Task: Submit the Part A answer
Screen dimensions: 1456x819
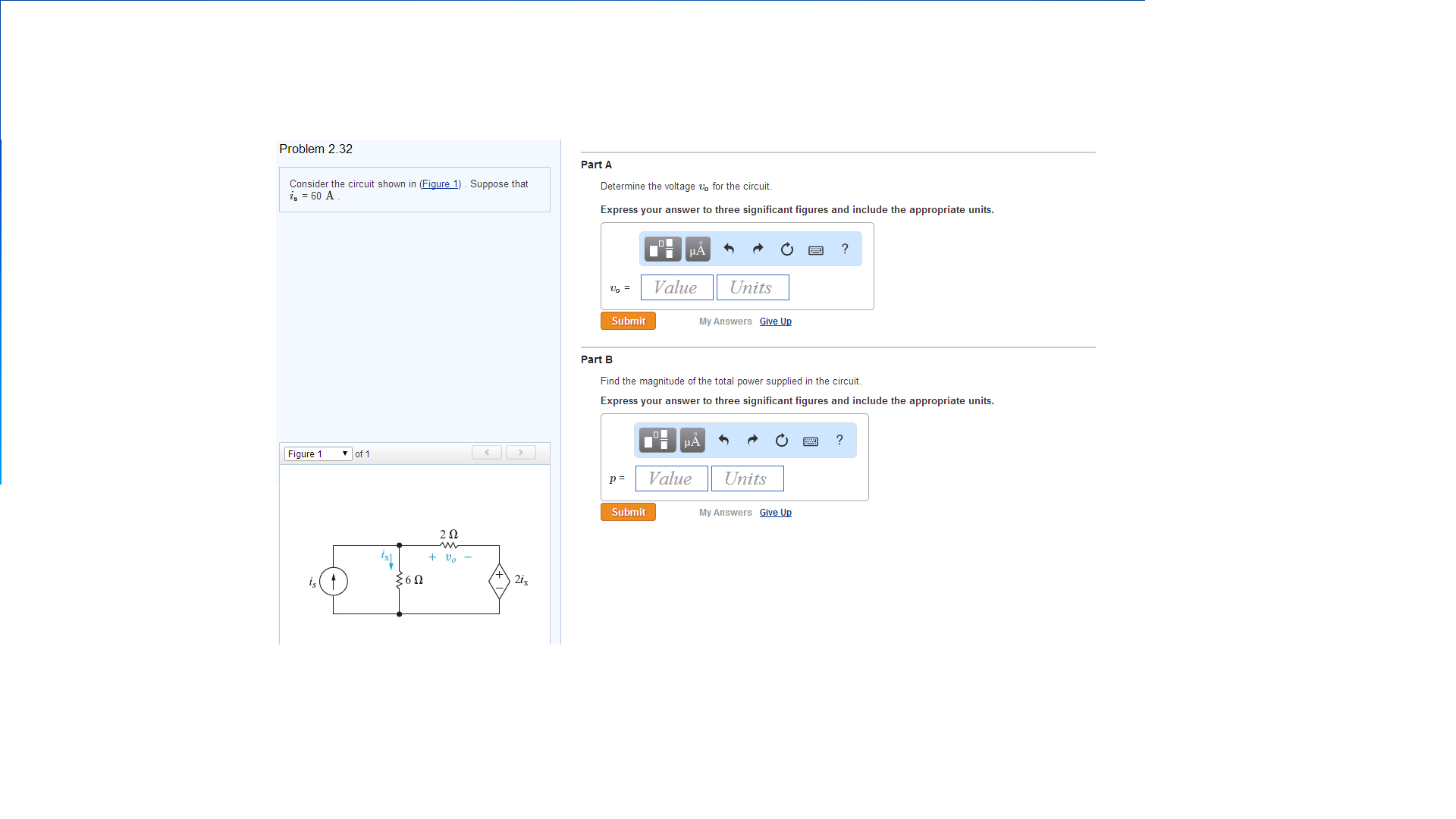Action: point(628,321)
